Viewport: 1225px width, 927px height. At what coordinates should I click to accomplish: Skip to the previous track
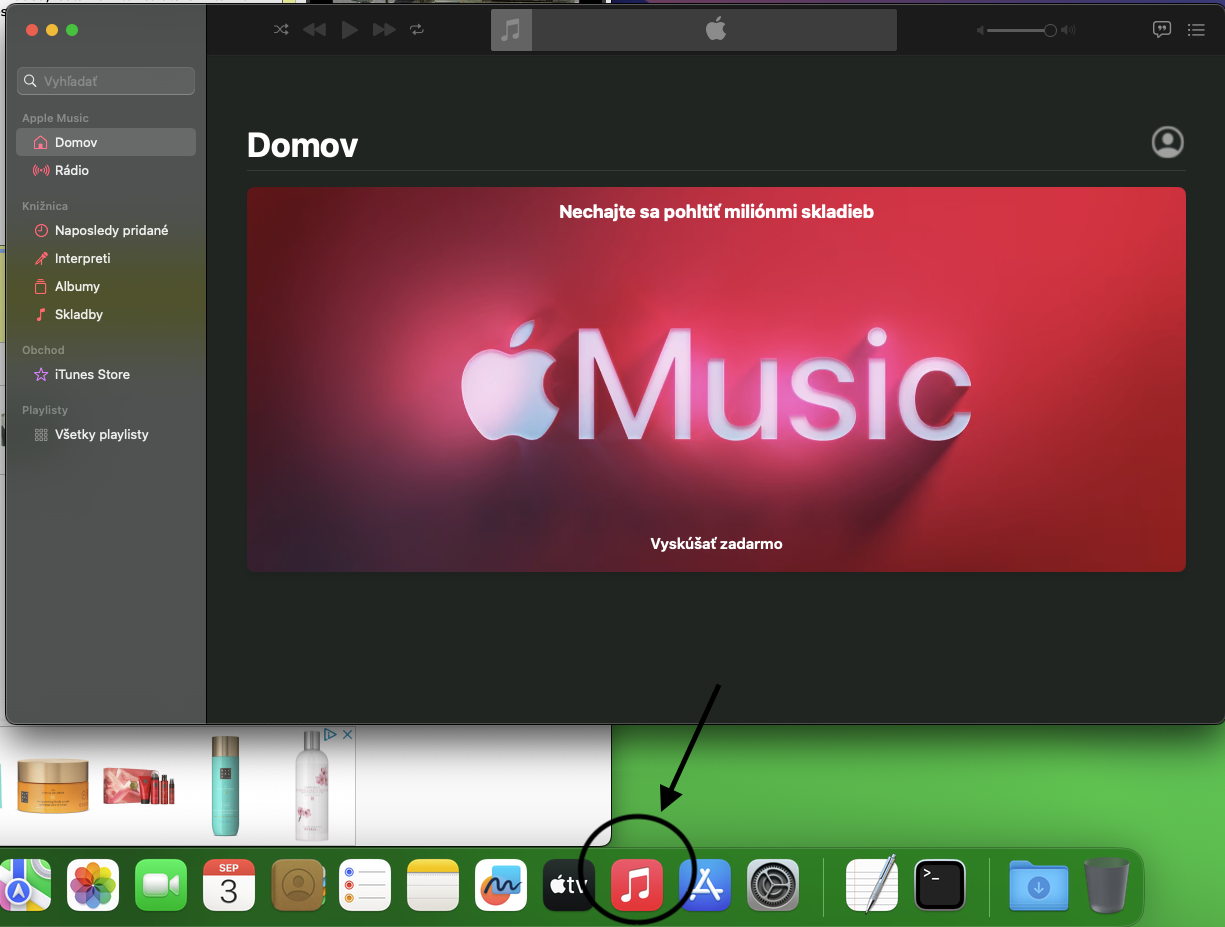coord(314,30)
